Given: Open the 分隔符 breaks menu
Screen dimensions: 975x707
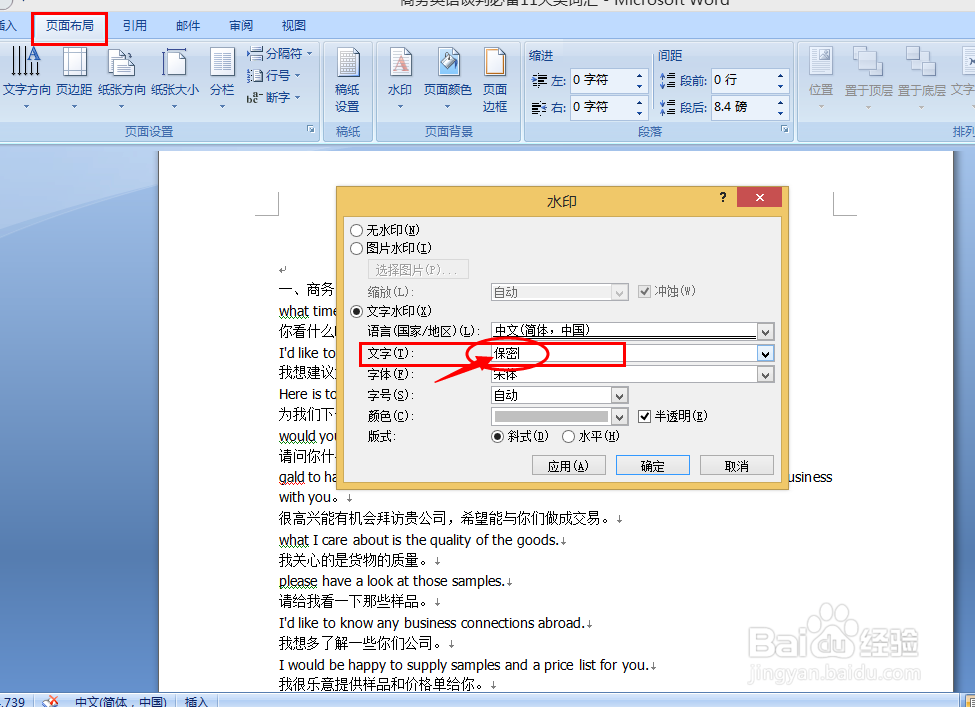Looking at the screenshot, I should pyautogui.click(x=279, y=54).
